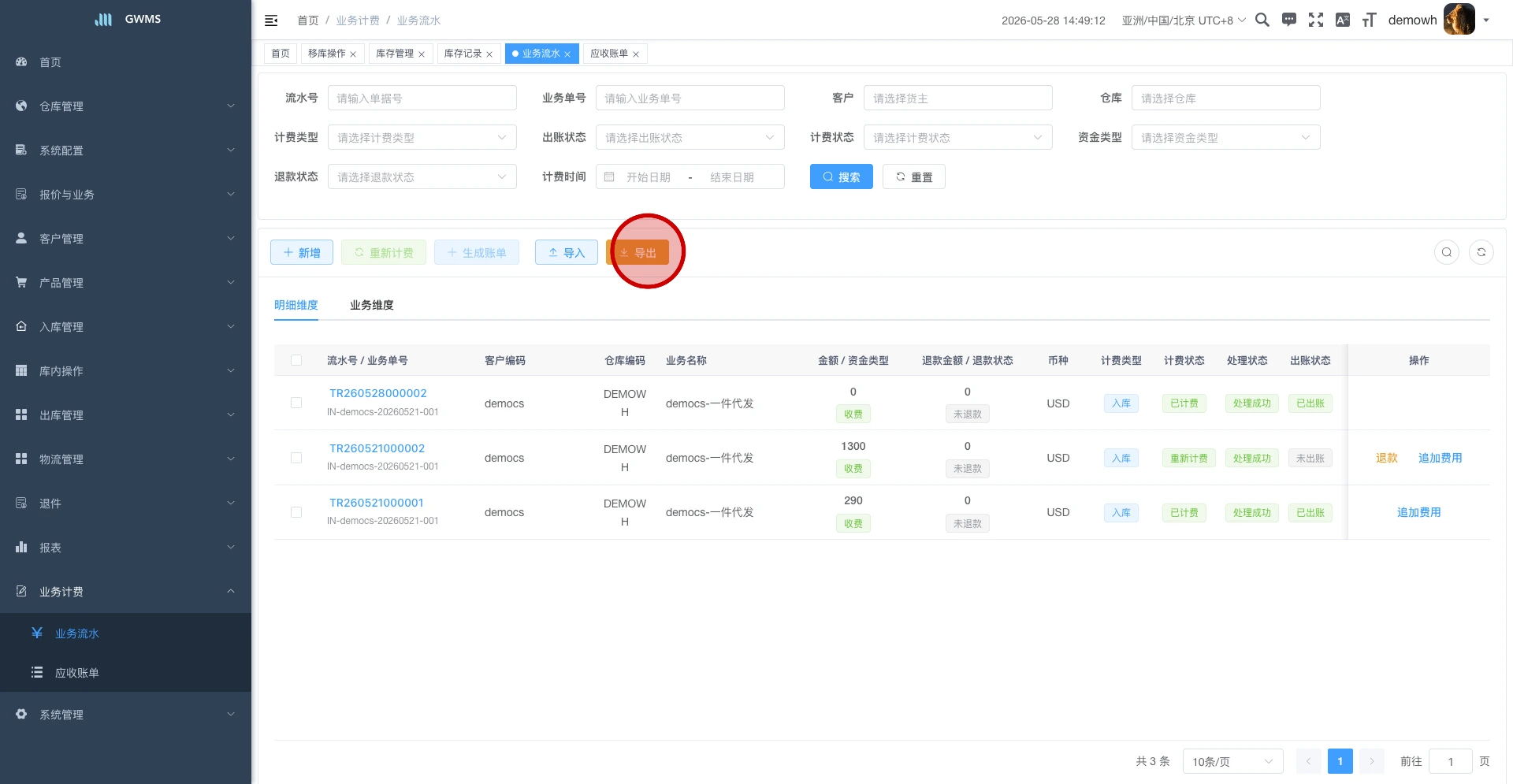Click the 仓库 select field
Image resolution: width=1513 pixels, height=784 pixels.
click(1226, 98)
